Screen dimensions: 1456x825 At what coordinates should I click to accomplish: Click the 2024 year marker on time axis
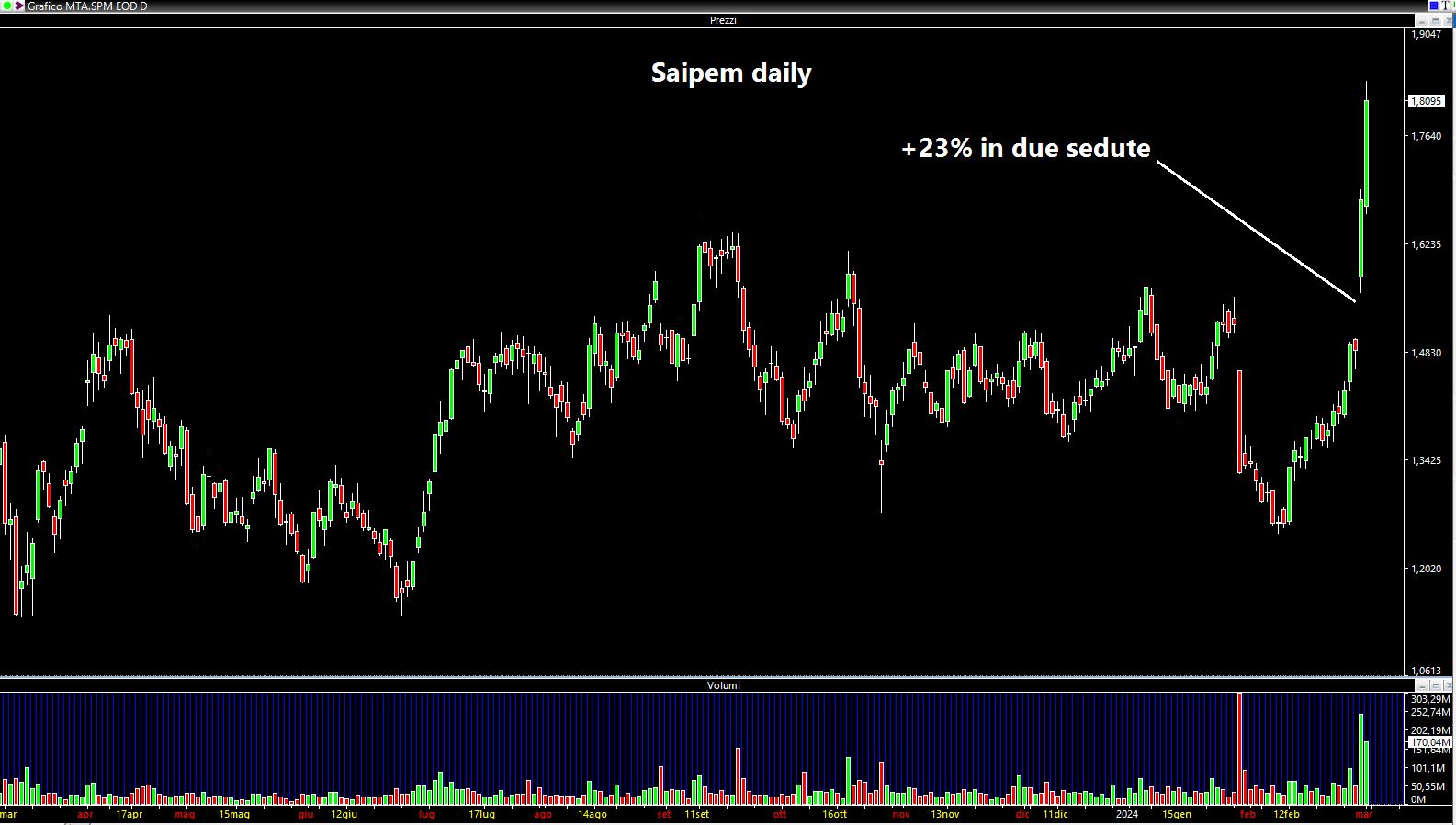tap(1127, 814)
